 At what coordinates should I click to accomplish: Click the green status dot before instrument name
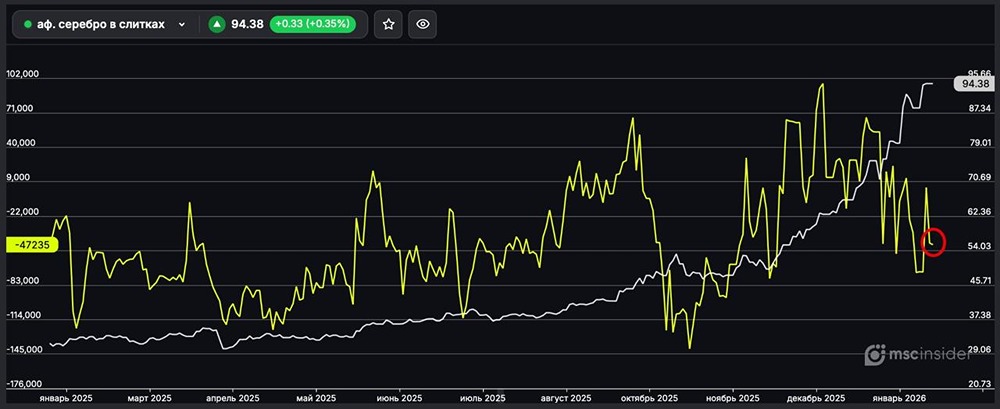(28, 24)
